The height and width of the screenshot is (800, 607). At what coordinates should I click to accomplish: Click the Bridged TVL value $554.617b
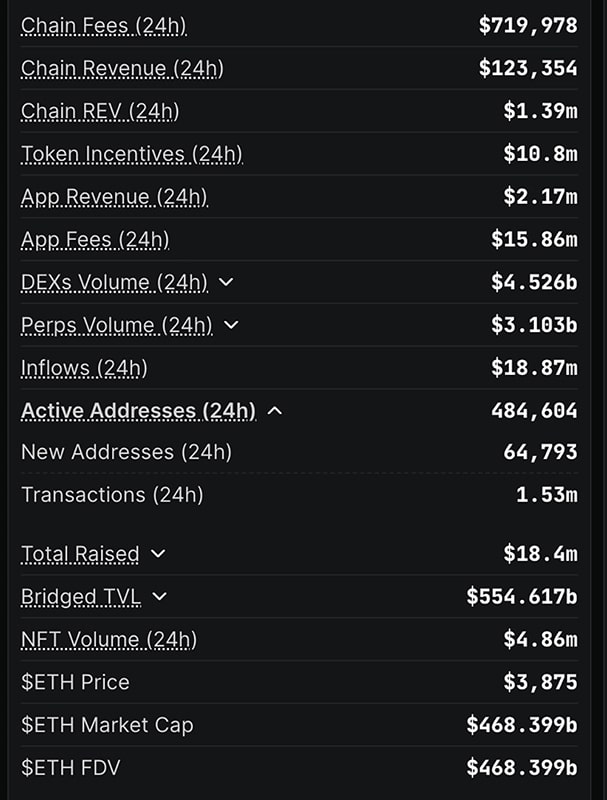521,597
